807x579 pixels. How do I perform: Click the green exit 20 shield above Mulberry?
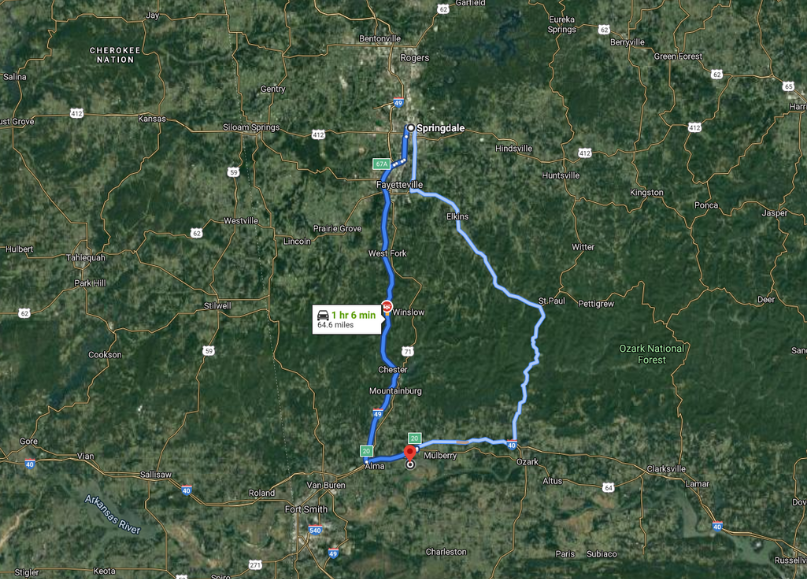pyautogui.click(x=414, y=438)
